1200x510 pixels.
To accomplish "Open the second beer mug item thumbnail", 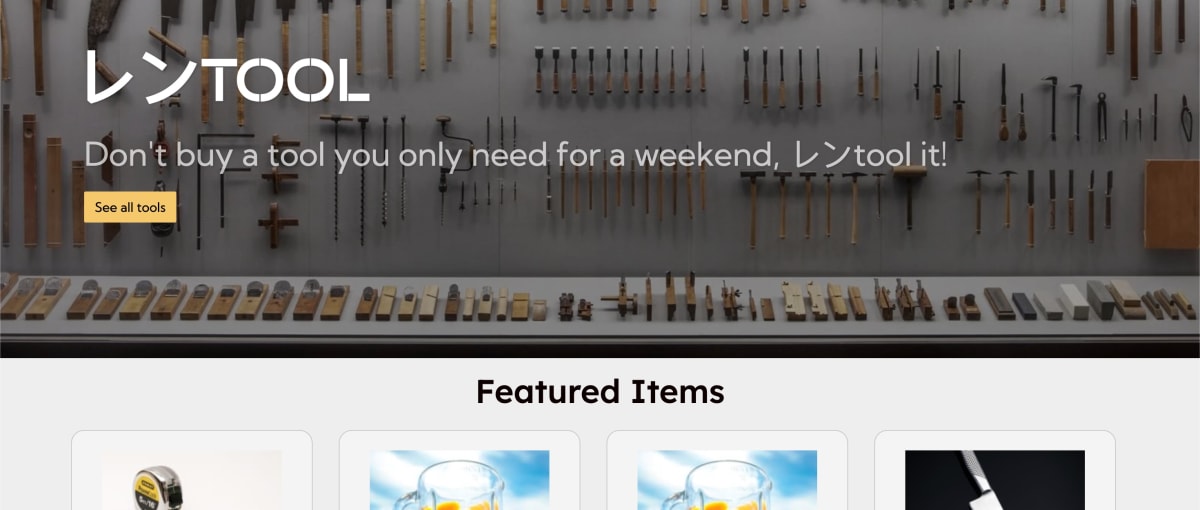I will pyautogui.click(x=727, y=480).
